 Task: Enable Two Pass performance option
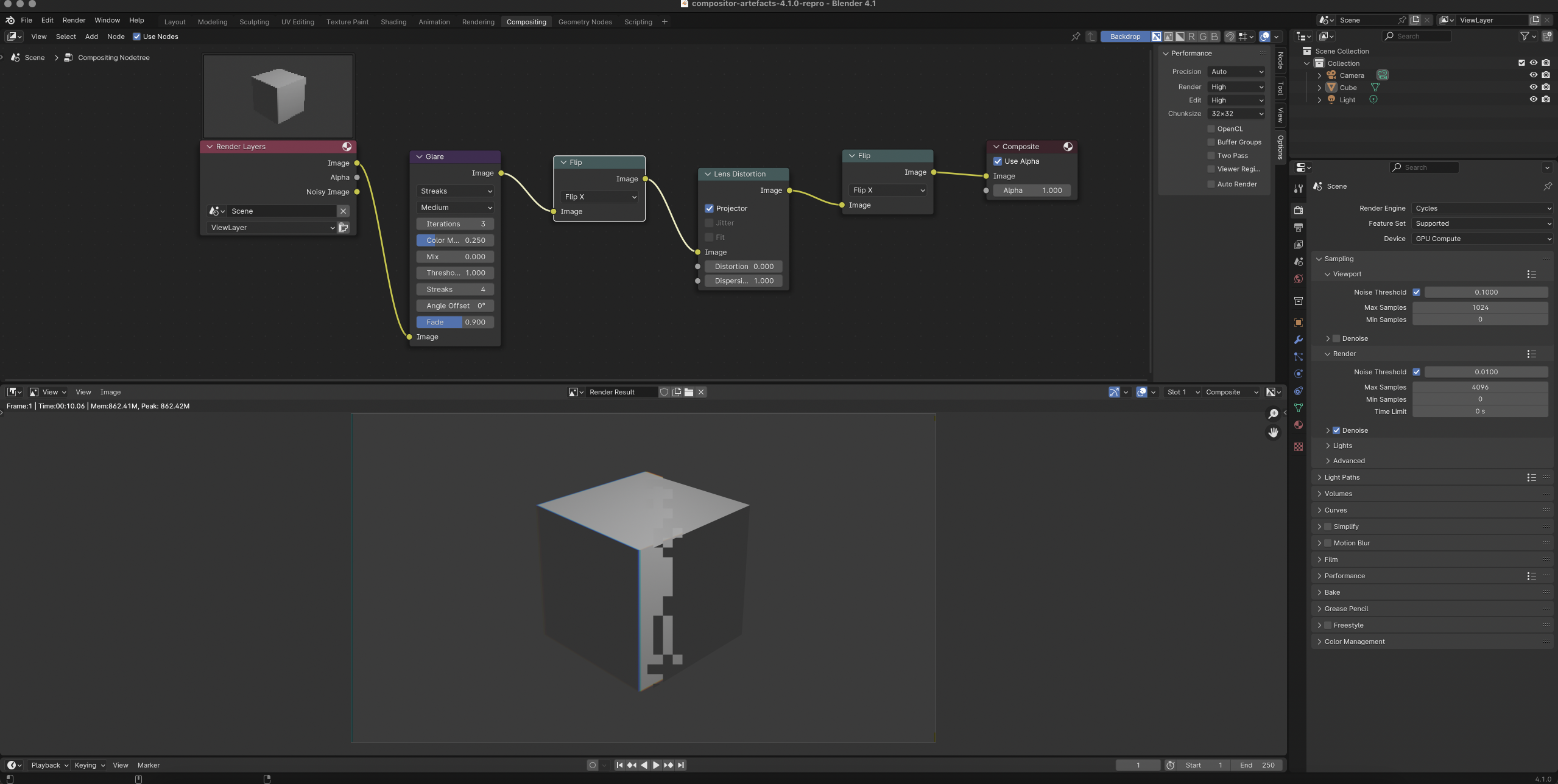(1211, 156)
